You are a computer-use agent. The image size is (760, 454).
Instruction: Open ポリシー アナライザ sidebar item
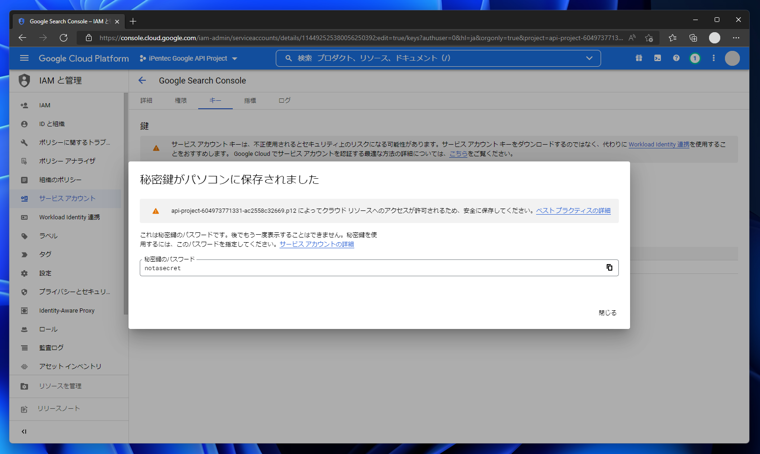point(65,161)
